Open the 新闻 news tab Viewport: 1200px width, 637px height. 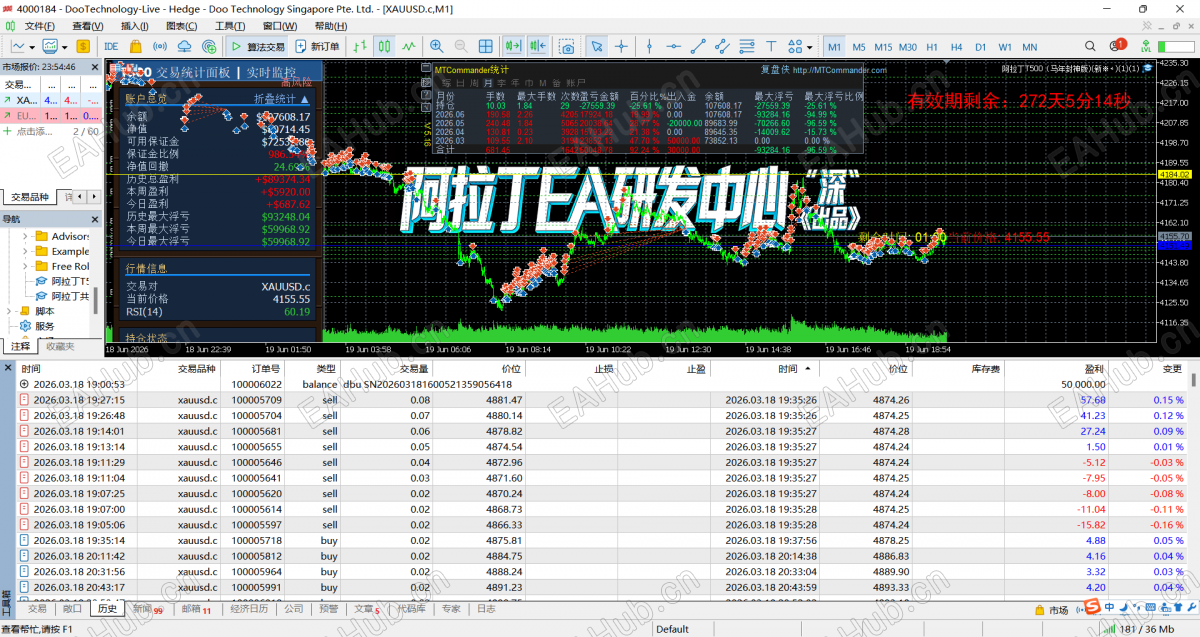click(146, 609)
